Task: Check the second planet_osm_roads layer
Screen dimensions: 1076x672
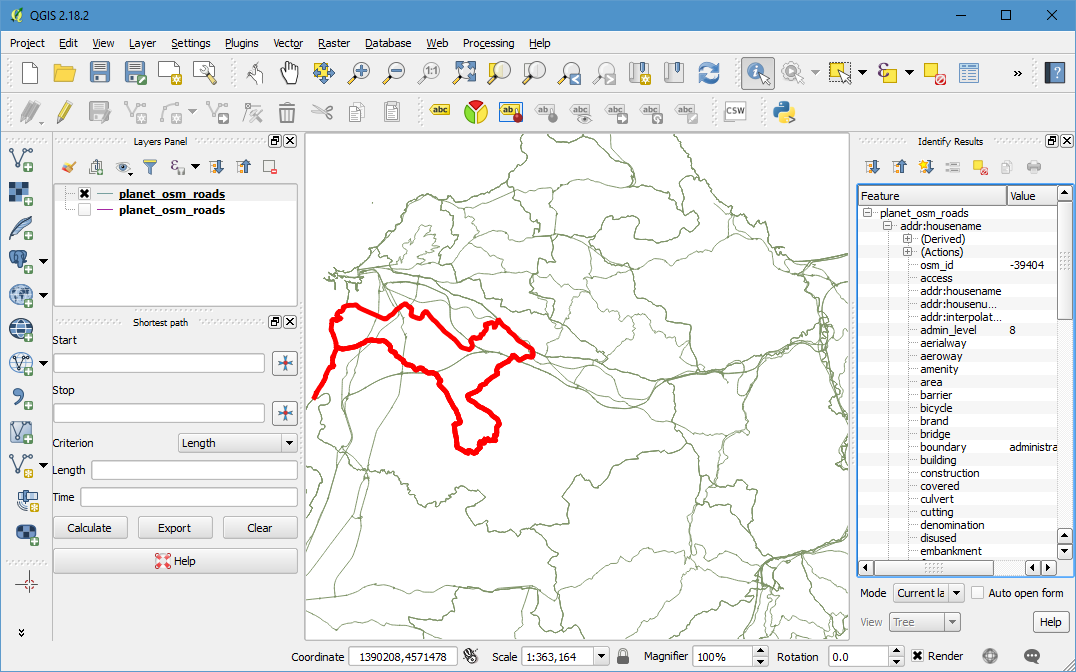Action: coord(84,210)
